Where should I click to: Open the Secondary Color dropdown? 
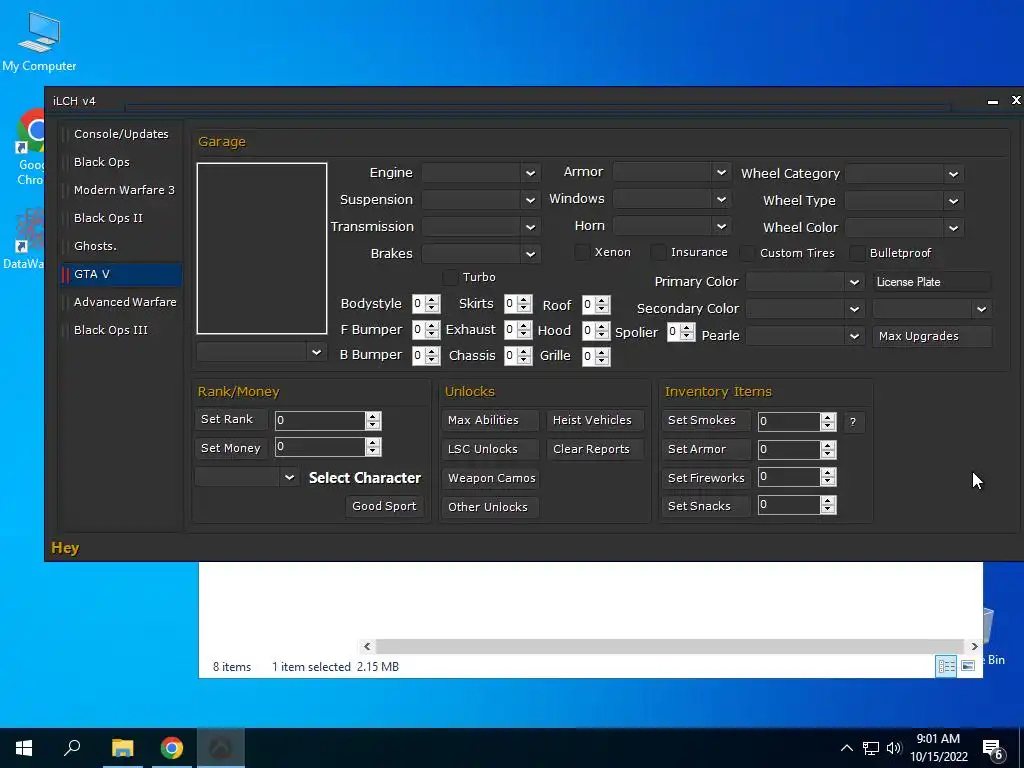tap(805, 309)
